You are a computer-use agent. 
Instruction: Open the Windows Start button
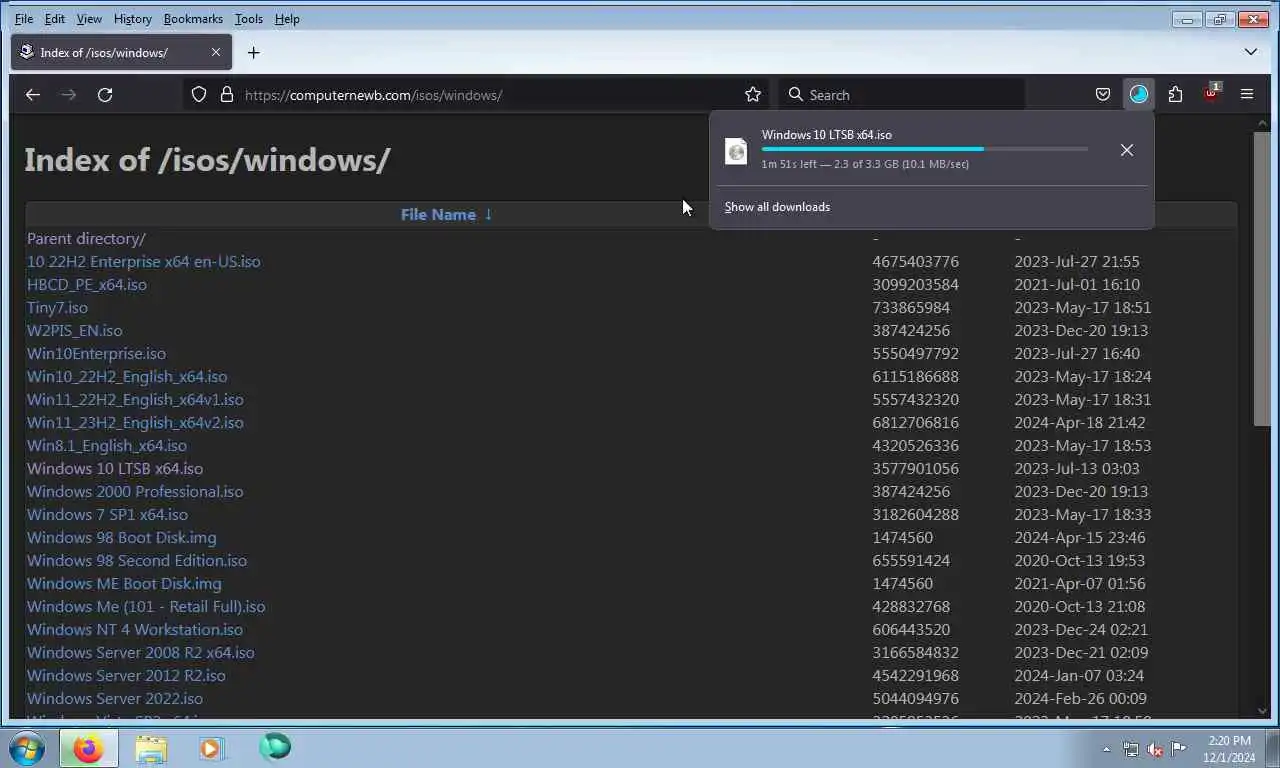click(27, 748)
